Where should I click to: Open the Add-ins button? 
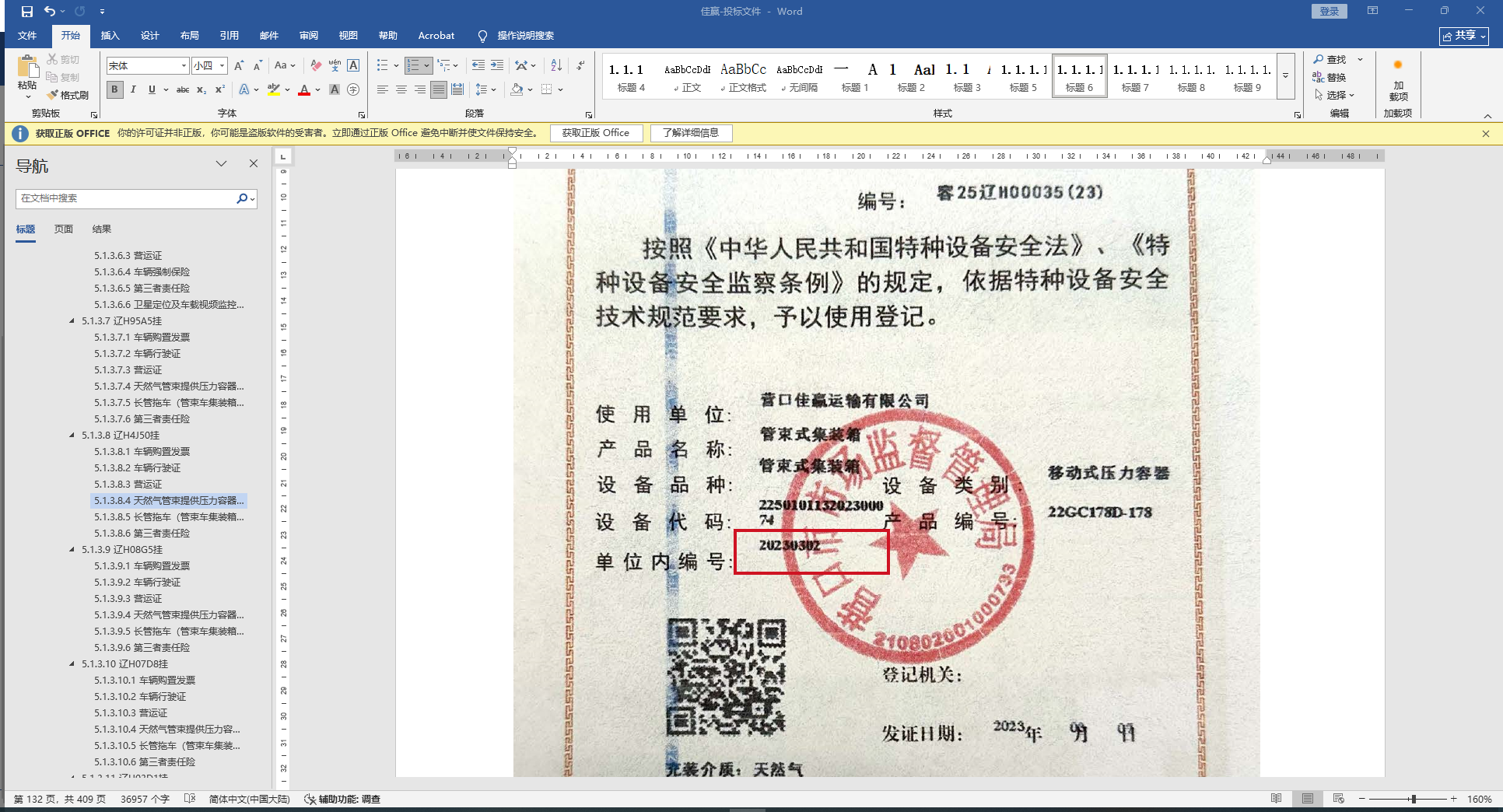click(1398, 81)
